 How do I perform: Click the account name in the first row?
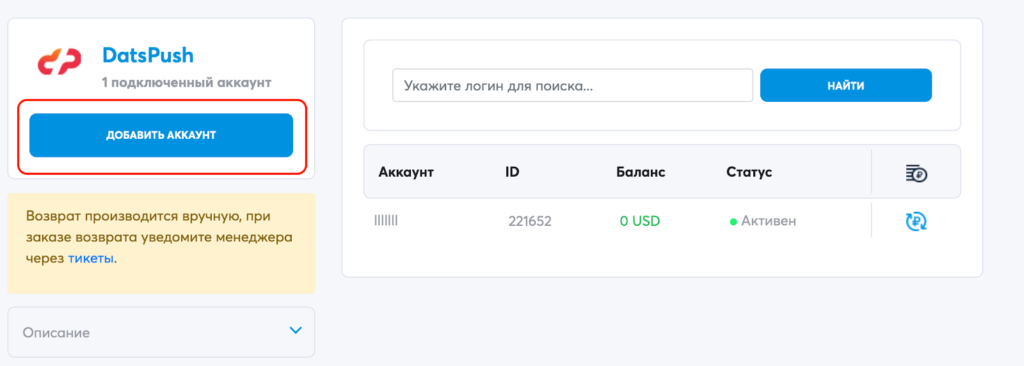[386, 221]
